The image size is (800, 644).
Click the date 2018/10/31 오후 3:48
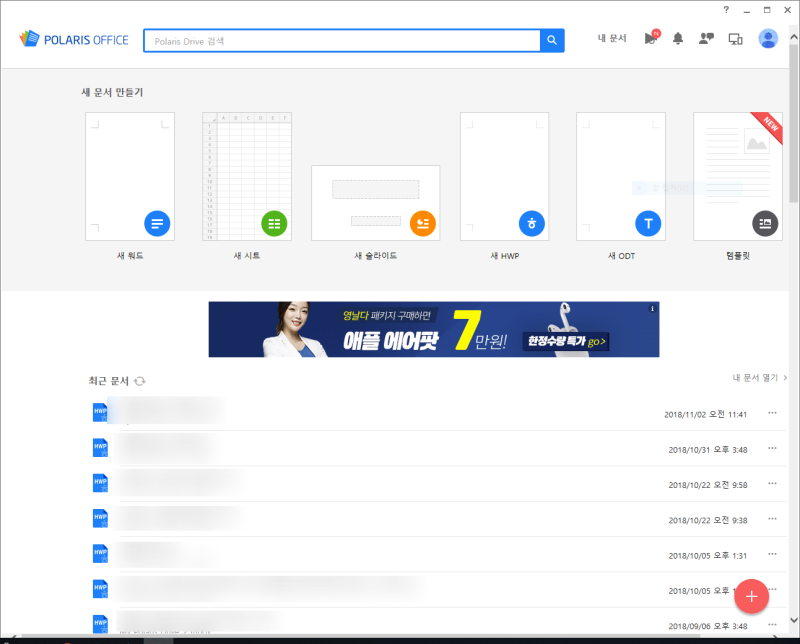(708, 450)
